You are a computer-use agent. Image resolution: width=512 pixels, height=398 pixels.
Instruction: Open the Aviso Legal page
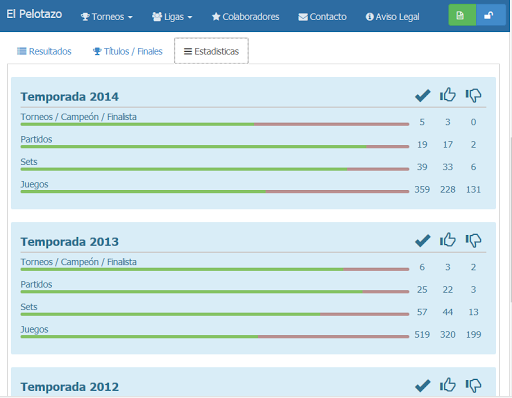392,17
